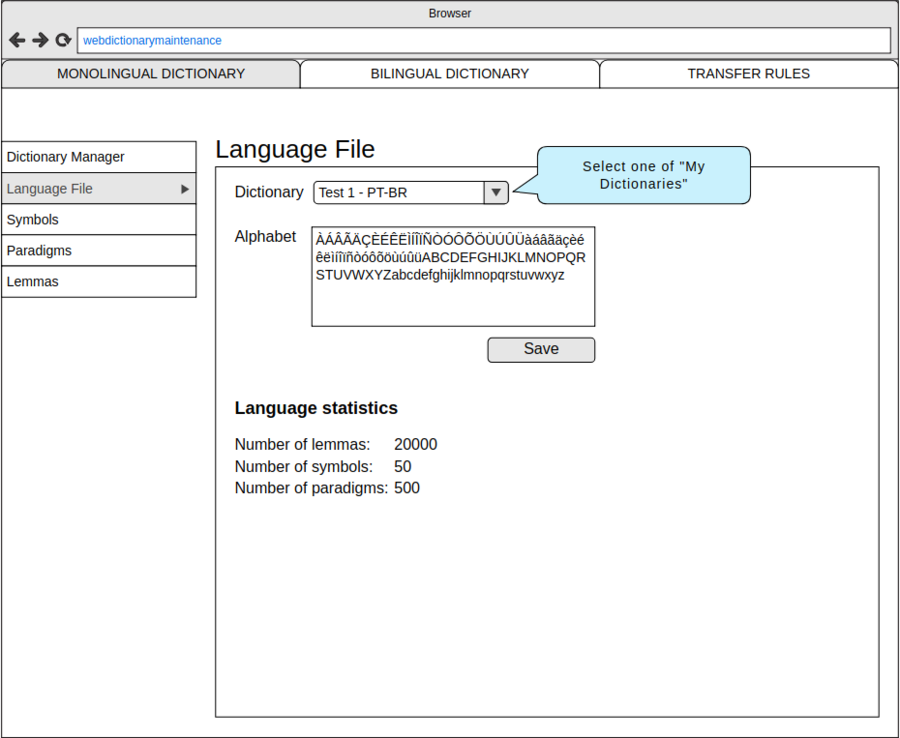Click the number of lemmas value 20000

pos(415,445)
